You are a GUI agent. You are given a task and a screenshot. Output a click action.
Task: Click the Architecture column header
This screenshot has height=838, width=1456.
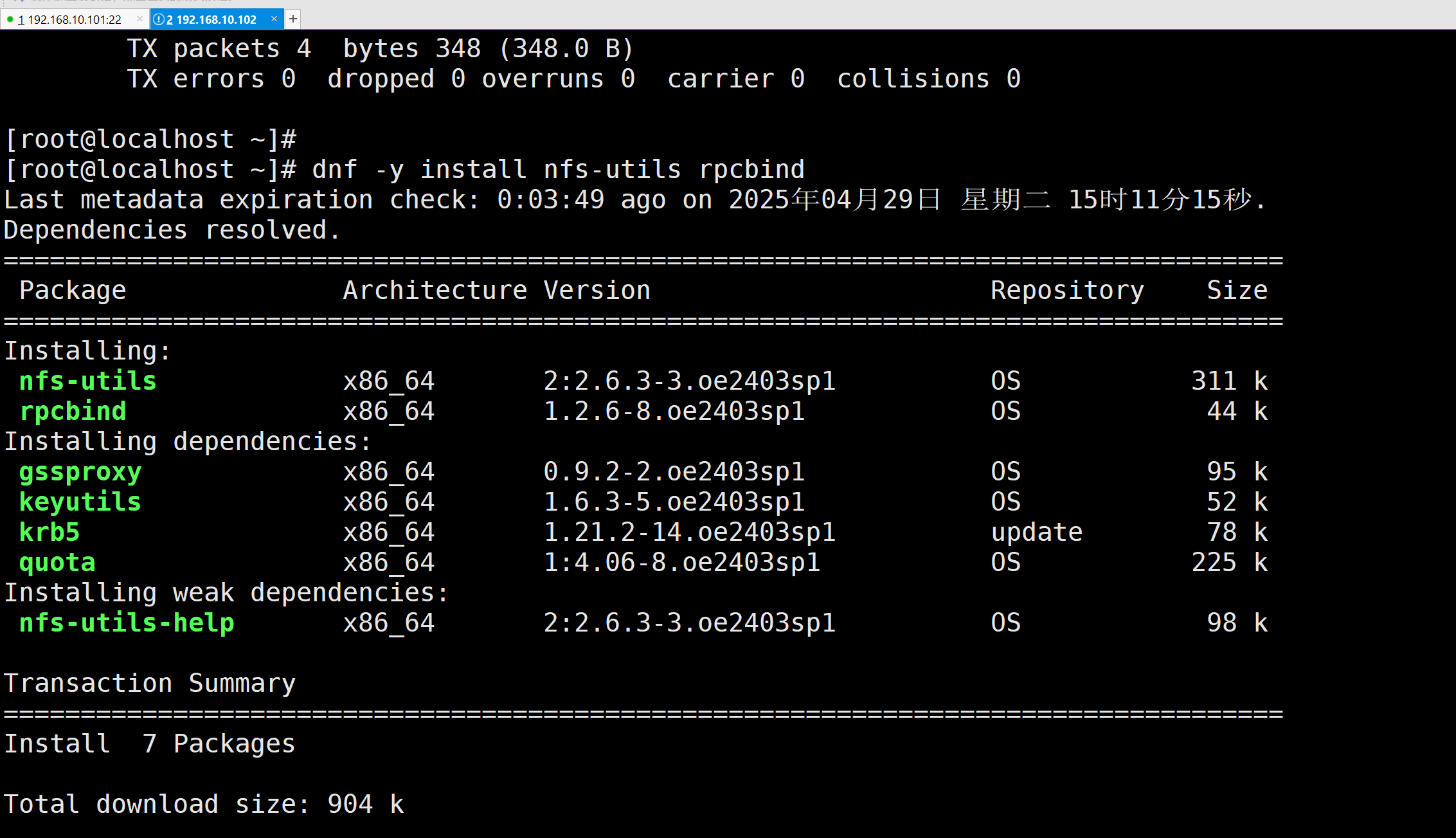[x=435, y=290]
